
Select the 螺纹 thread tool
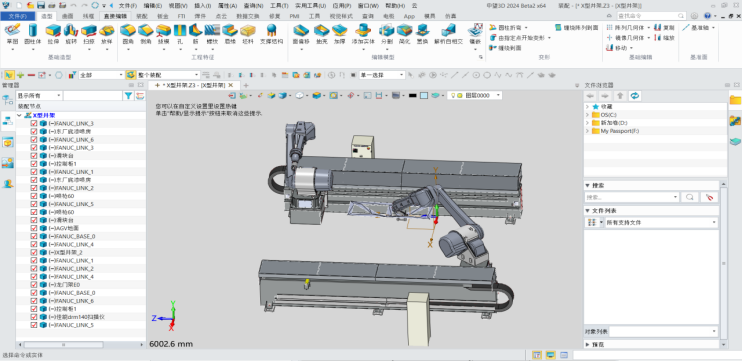click(212, 34)
